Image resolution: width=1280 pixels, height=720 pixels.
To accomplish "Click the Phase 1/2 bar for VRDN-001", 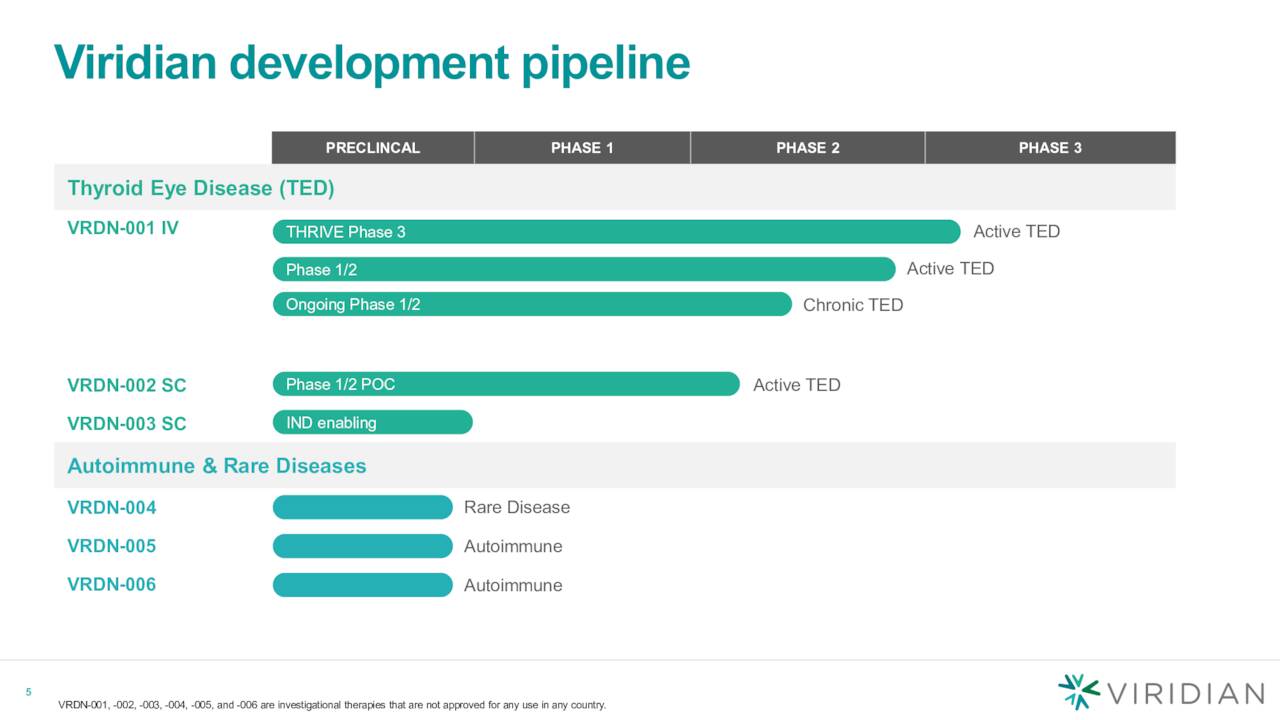I will click(x=584, y=268).
